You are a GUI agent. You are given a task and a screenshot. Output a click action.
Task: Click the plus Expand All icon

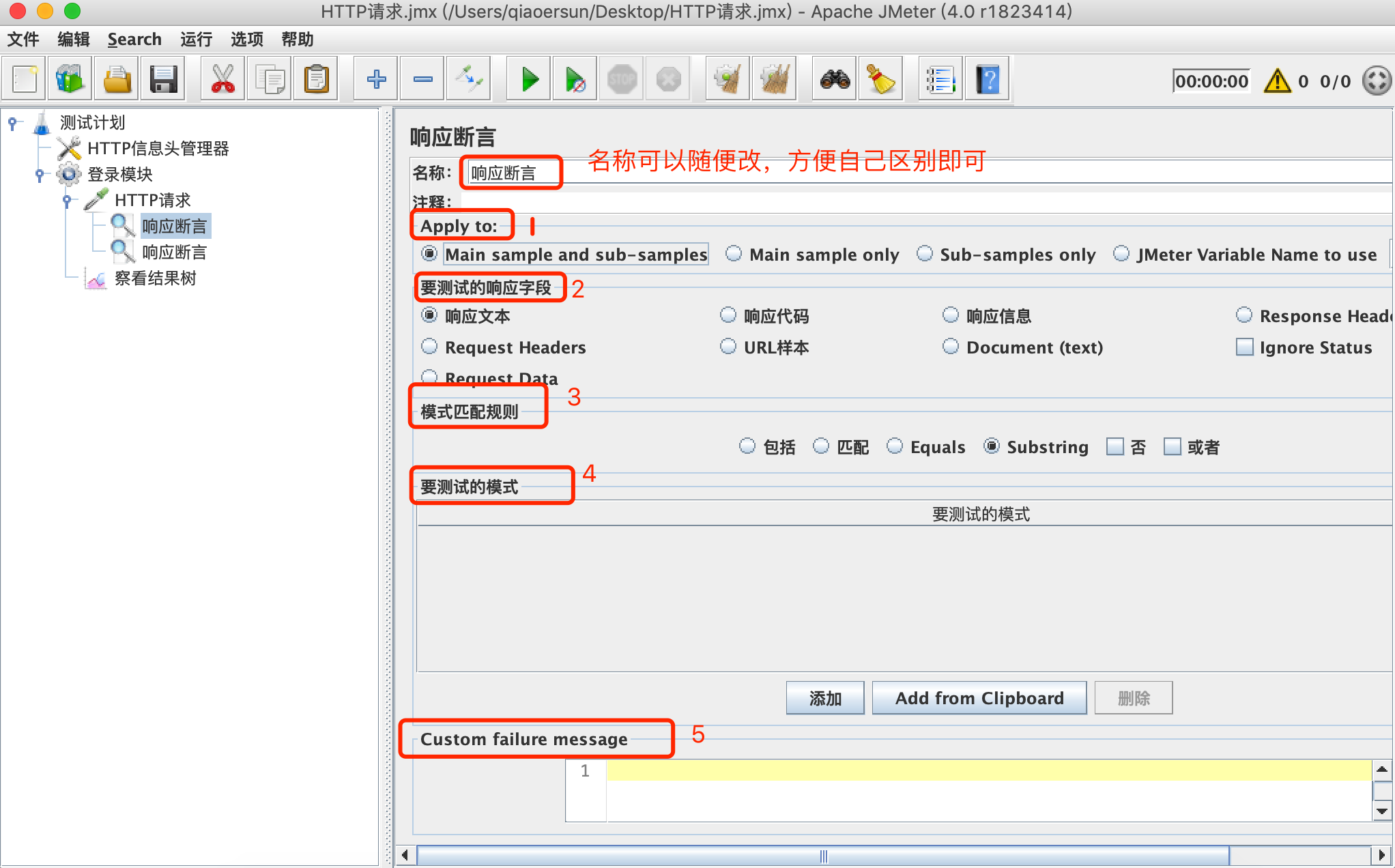click(x=376, y=80)
